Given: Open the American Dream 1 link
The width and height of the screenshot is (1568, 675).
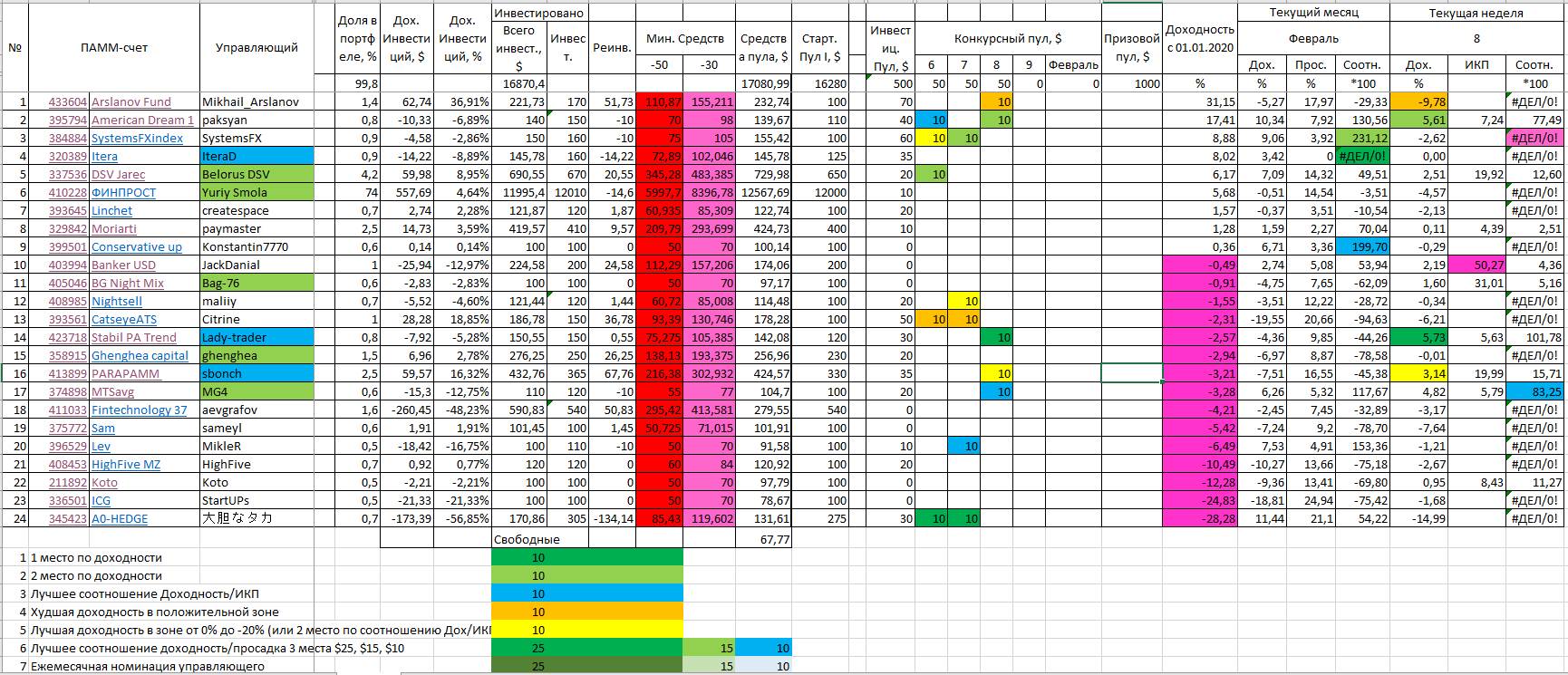Looking at the screenshot, I should click(142, 121).
